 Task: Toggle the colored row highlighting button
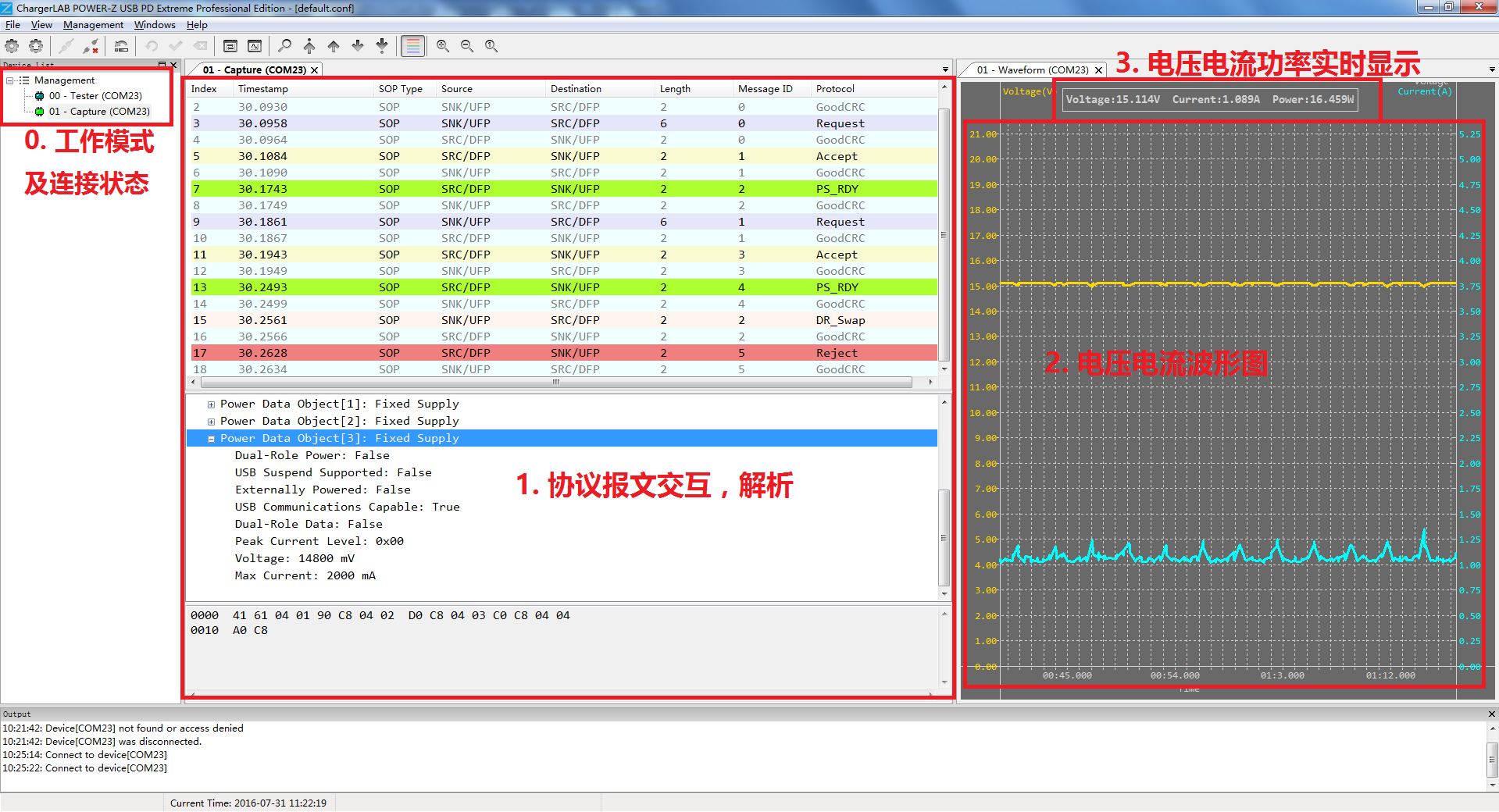click(412, 46)
